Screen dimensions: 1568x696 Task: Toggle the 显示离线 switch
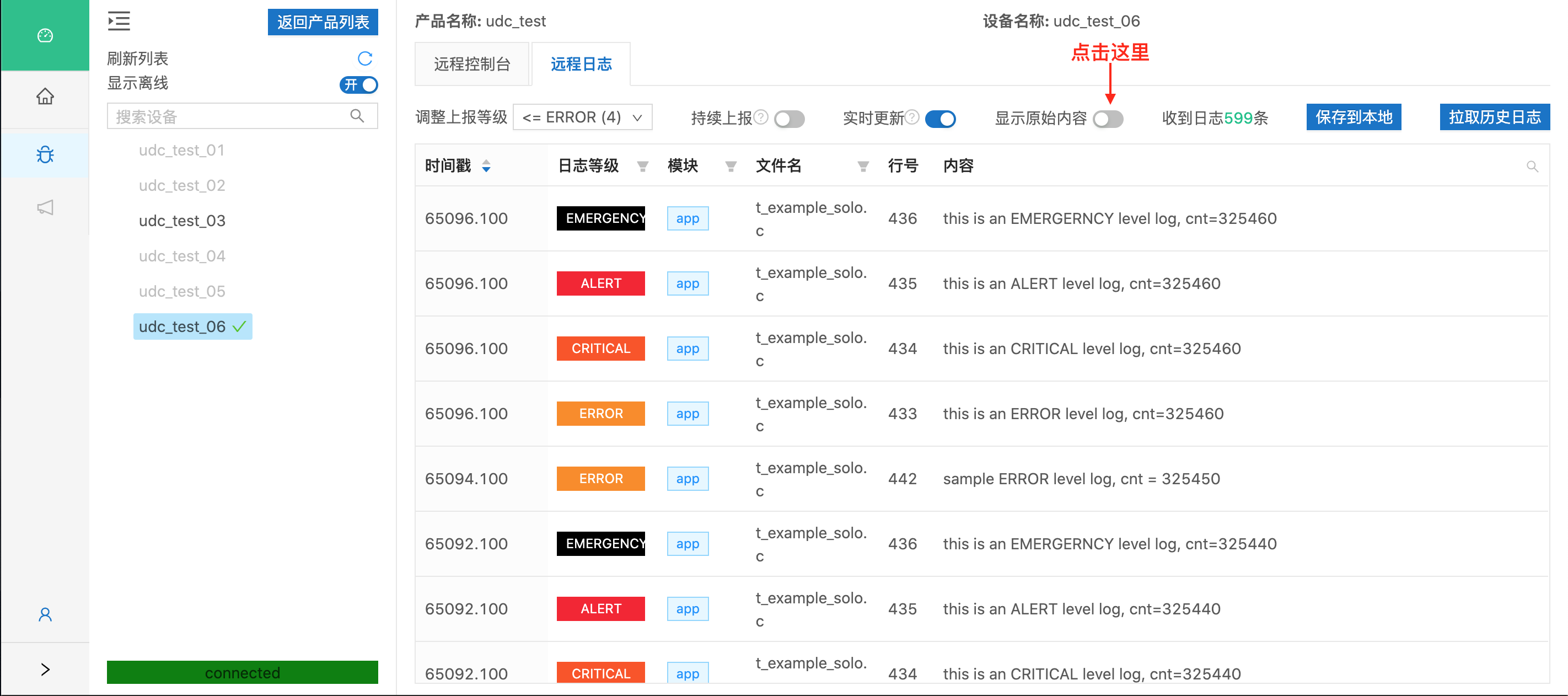point(358,84)
